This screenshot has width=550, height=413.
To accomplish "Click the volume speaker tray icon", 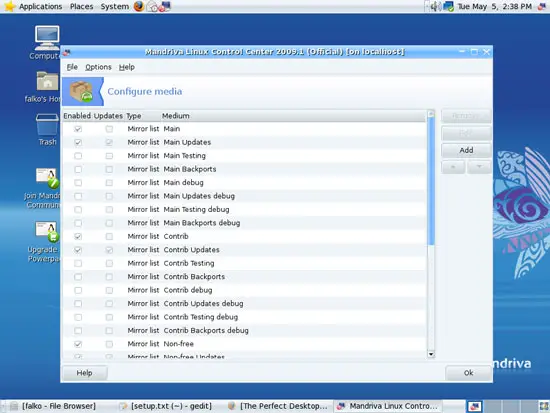I will [435, 6].
